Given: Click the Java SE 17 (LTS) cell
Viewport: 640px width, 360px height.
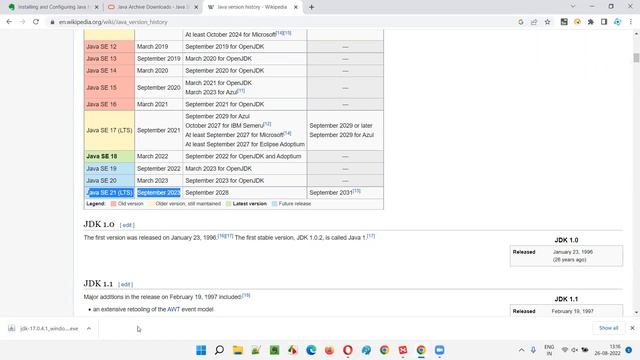Looking at the screenshot, I should coord(109,130).
